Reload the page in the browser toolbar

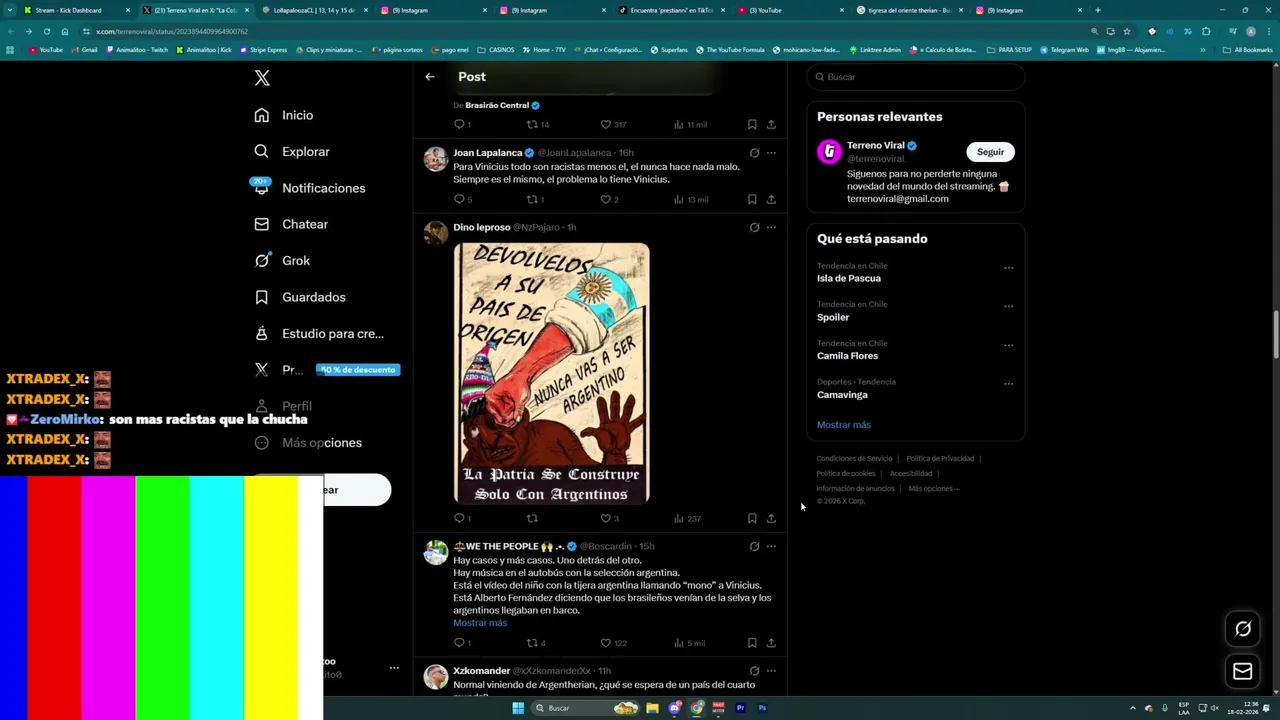(x=46, y=31)
